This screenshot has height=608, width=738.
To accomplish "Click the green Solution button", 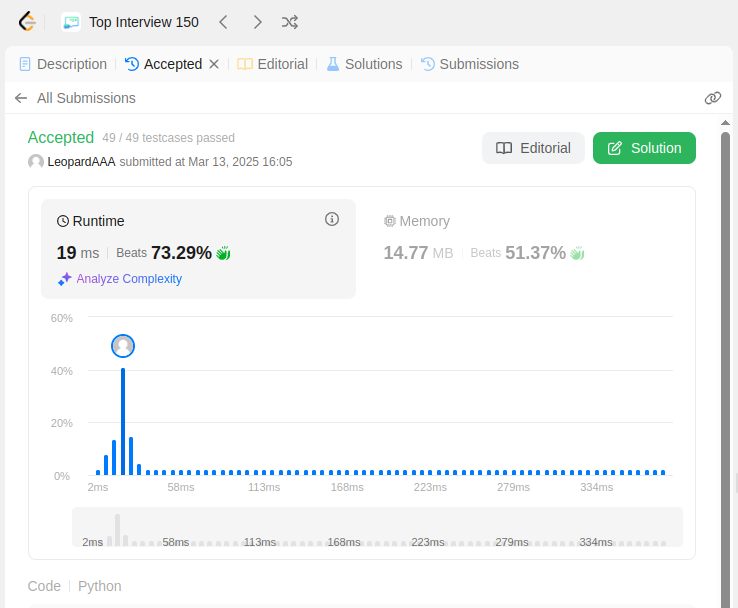I will (x=644, y=148).
